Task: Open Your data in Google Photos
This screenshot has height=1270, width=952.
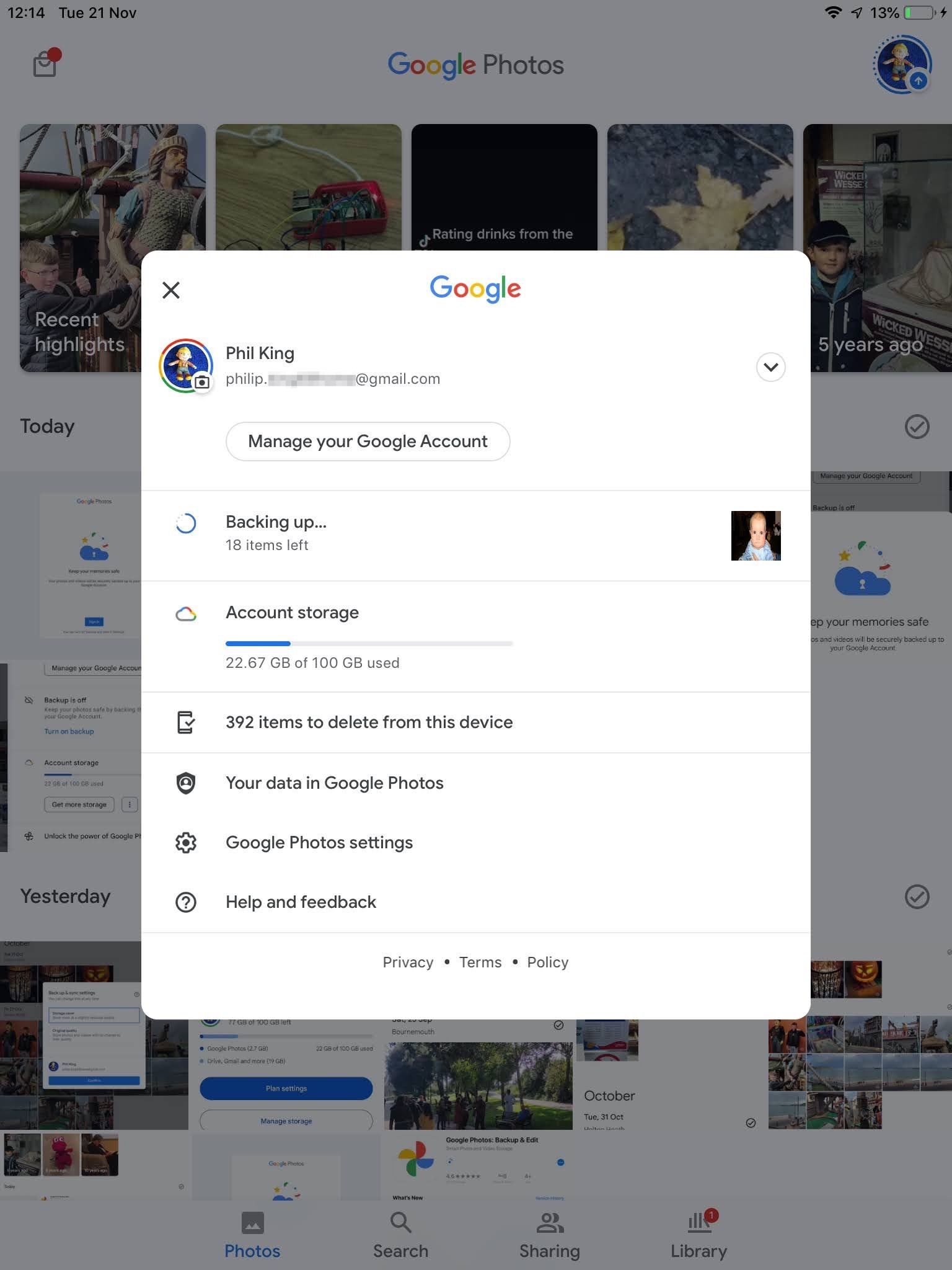Action: tap(475, 783)
